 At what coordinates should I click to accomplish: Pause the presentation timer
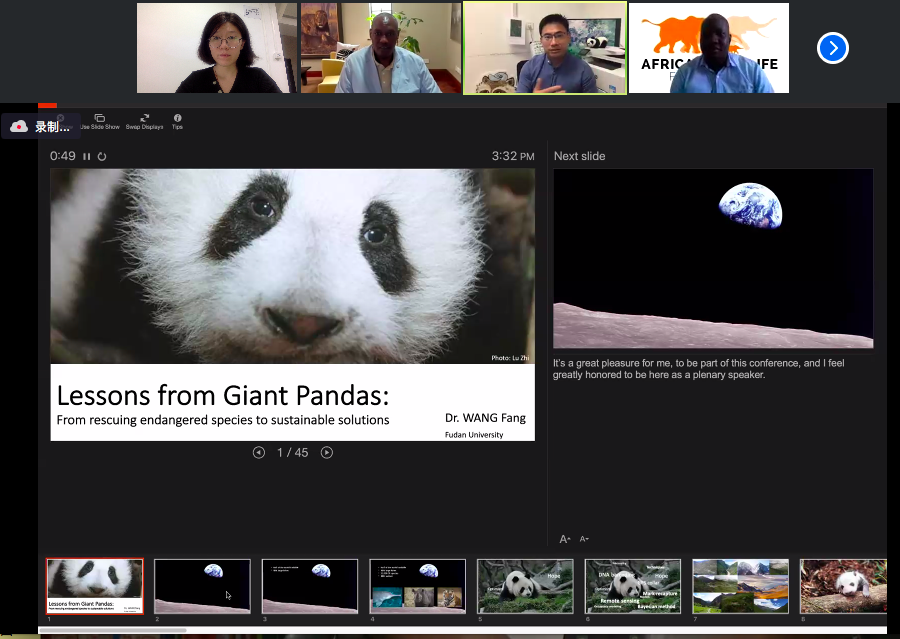[x=87, y=156]
